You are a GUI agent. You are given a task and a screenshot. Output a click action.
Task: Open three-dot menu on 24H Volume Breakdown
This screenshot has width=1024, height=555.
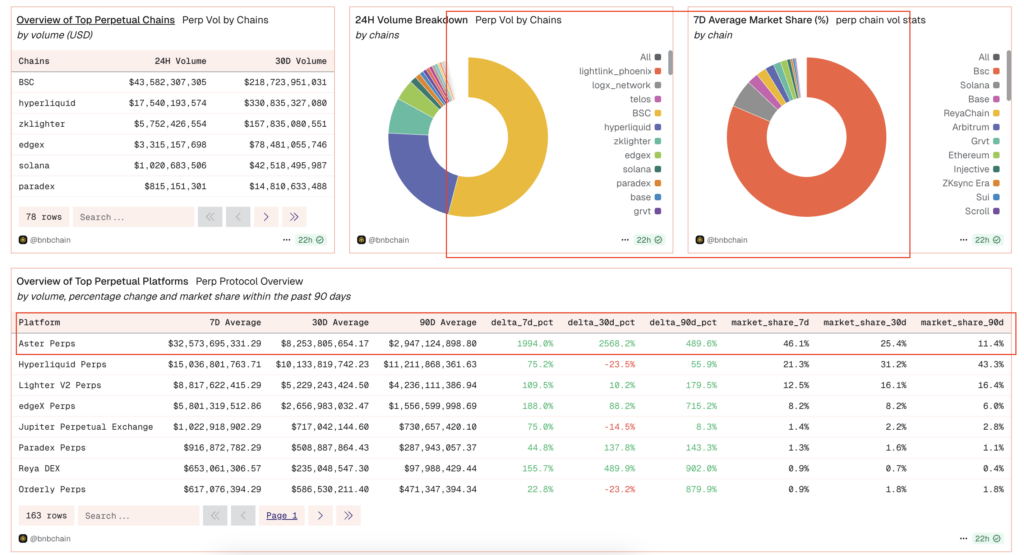[625, 240]
